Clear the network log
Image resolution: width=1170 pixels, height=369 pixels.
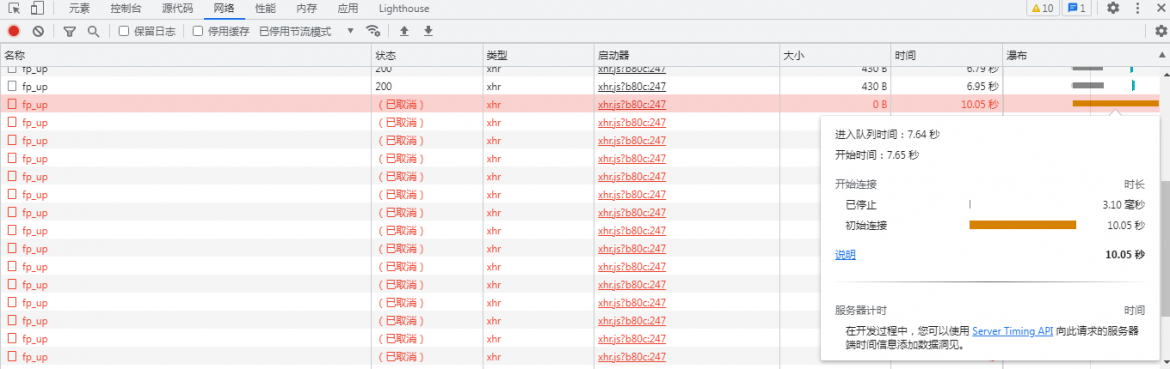tap(38, 31)
